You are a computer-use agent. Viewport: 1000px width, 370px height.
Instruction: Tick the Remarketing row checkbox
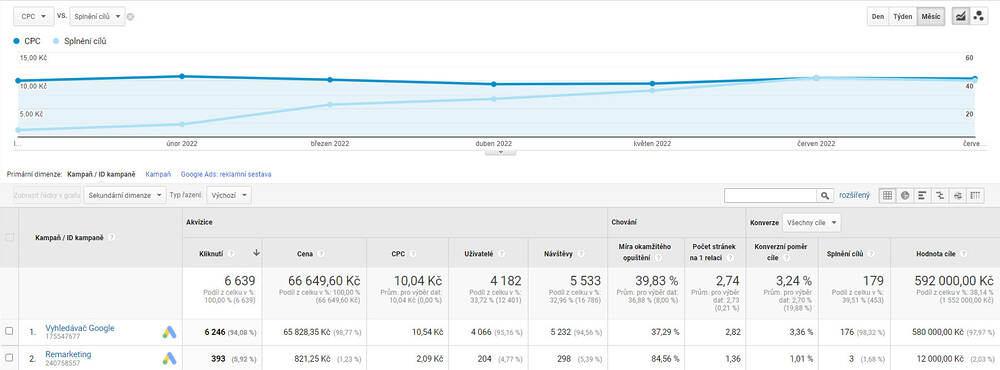(9, 357)
